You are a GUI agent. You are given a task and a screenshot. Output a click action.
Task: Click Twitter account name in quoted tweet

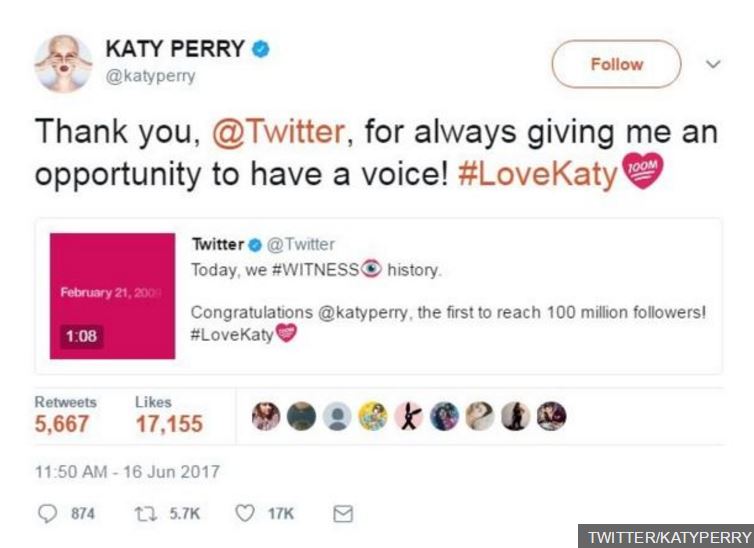[x=218, y=244]
